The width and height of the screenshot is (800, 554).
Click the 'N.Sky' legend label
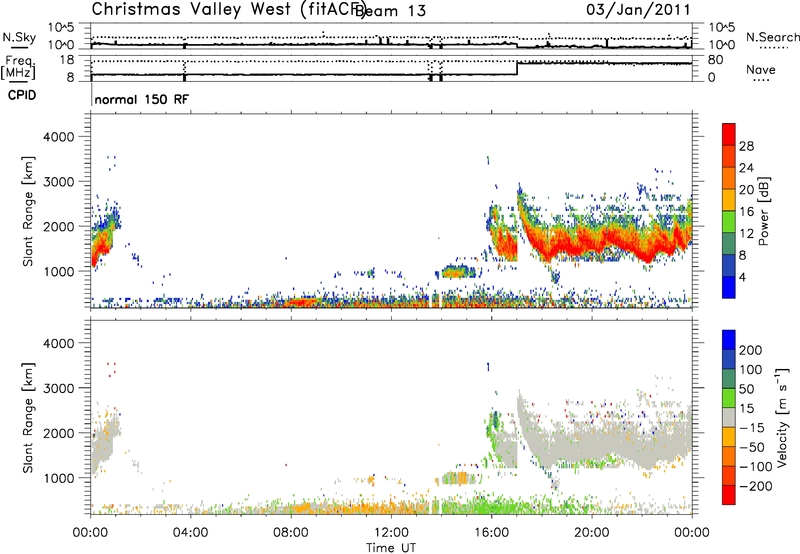tap(19, 37)
